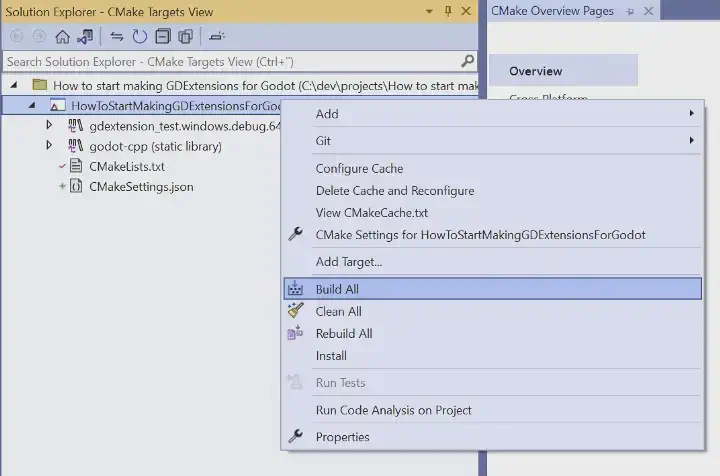Collapse the root folder node
Screen dimensions: 720x476
tap(14, 85)
